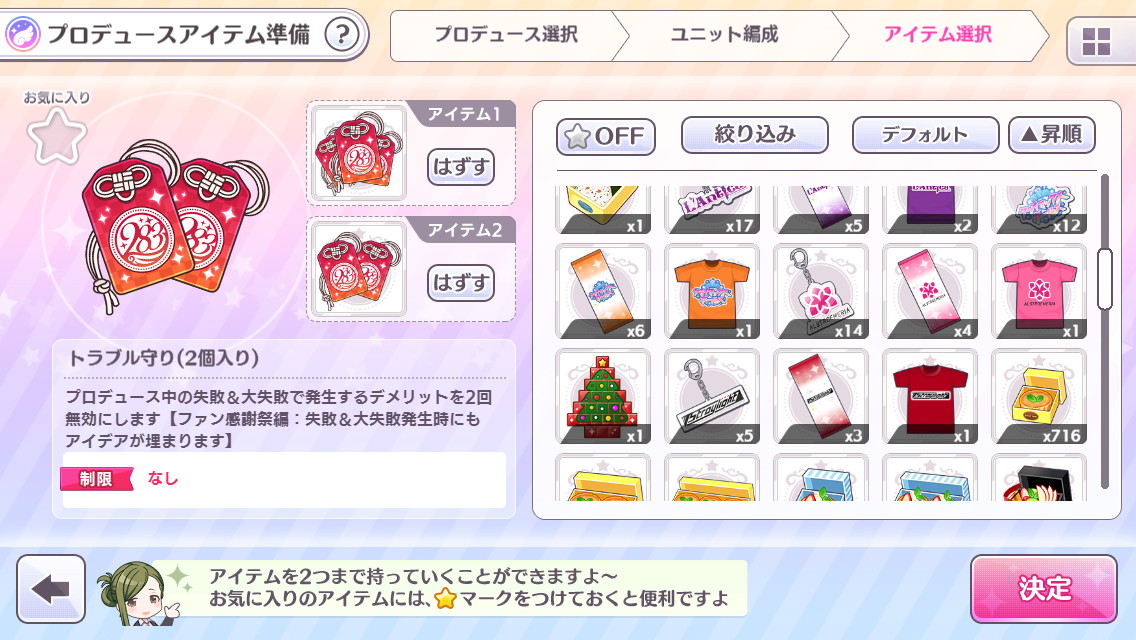Click the item list scrollbar handle
The width and height of the screenshot is (1136, 640).
click(x=1105, y=279)
